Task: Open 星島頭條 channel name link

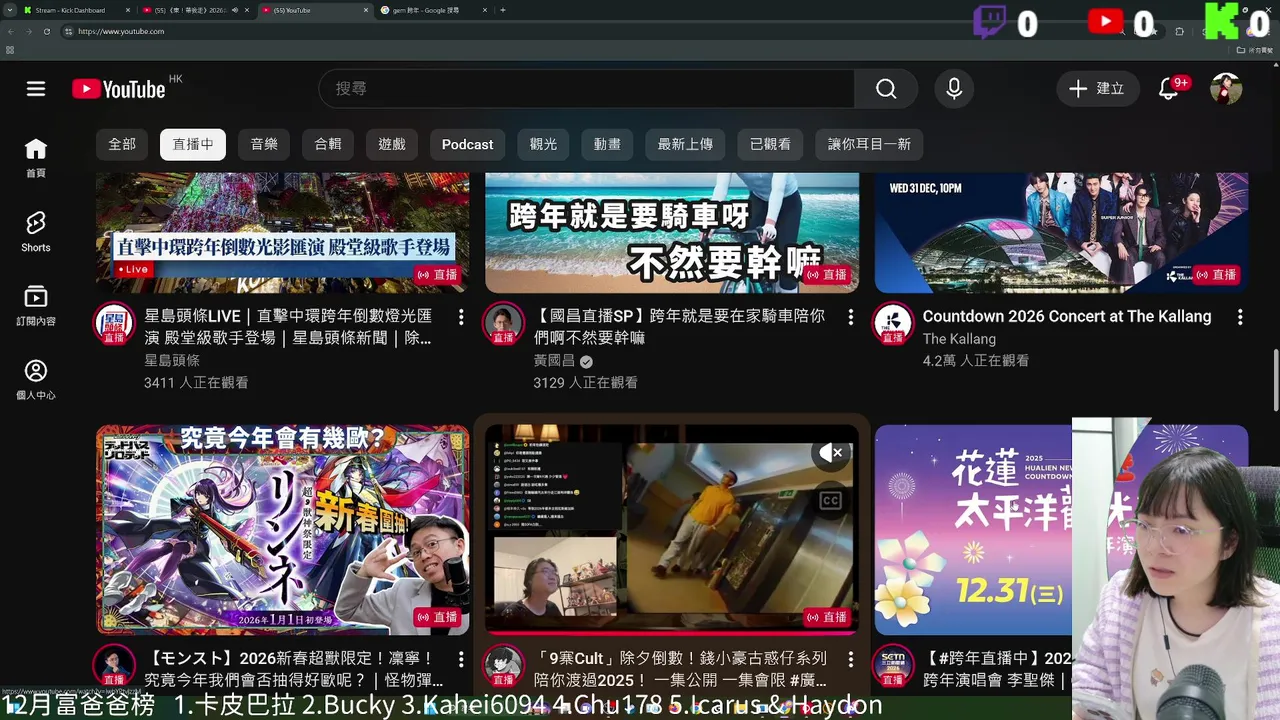Action: click(x=172, y=361)
